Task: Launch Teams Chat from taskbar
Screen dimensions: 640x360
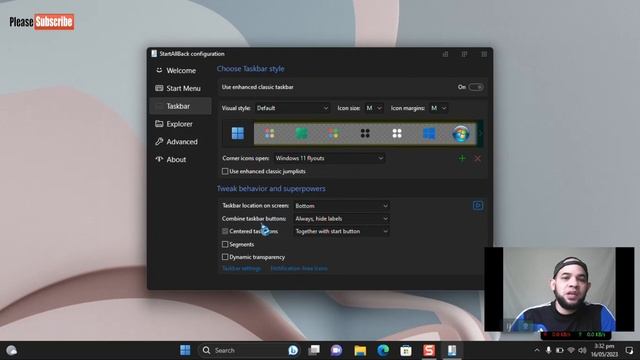Action: pos(336,350)
